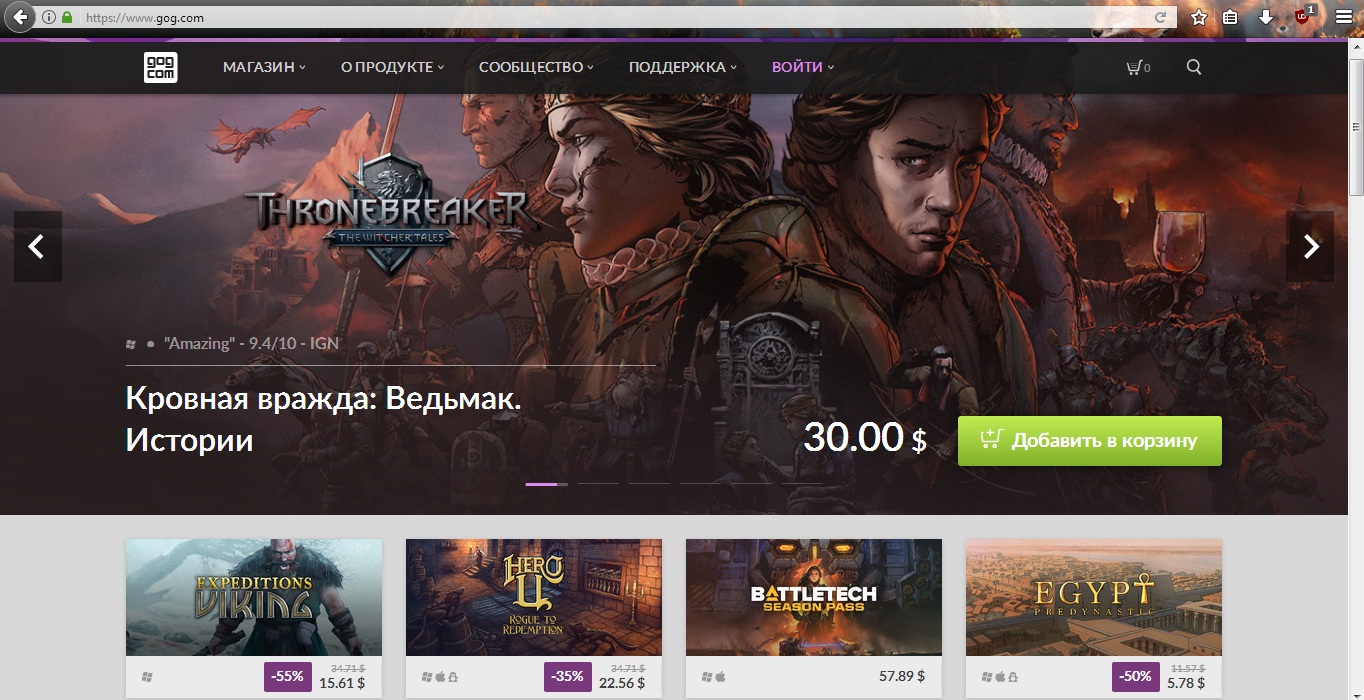The height and width of the screenshot is (700, 1364).
Task: Click the "Amazing" - 9.4/10 - IGN quote
Action: click(x=251, y=343)
